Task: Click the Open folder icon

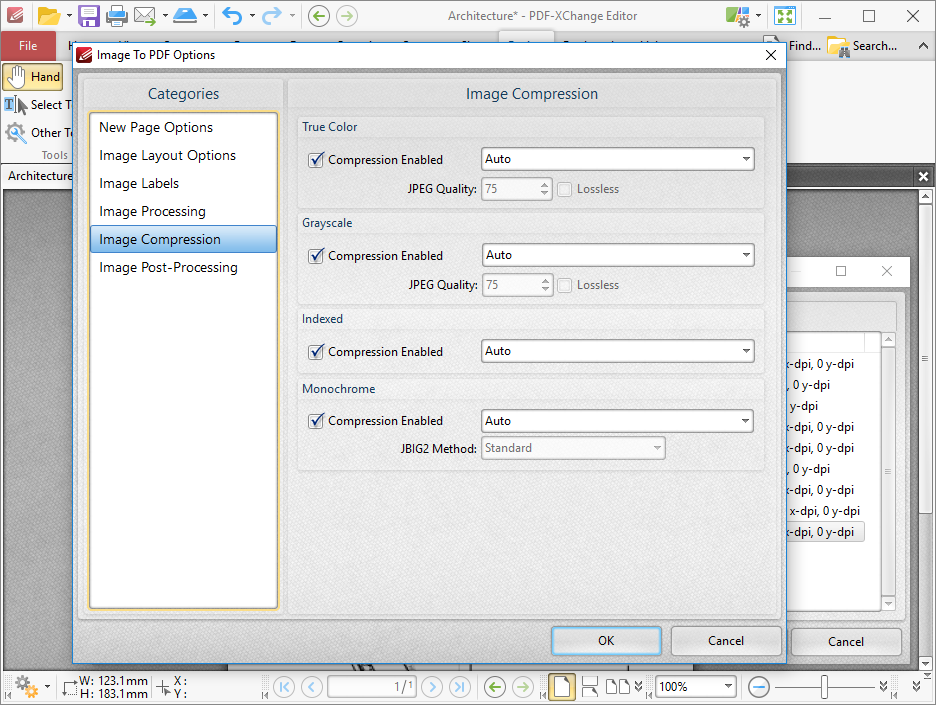Action: pos(48,15)
